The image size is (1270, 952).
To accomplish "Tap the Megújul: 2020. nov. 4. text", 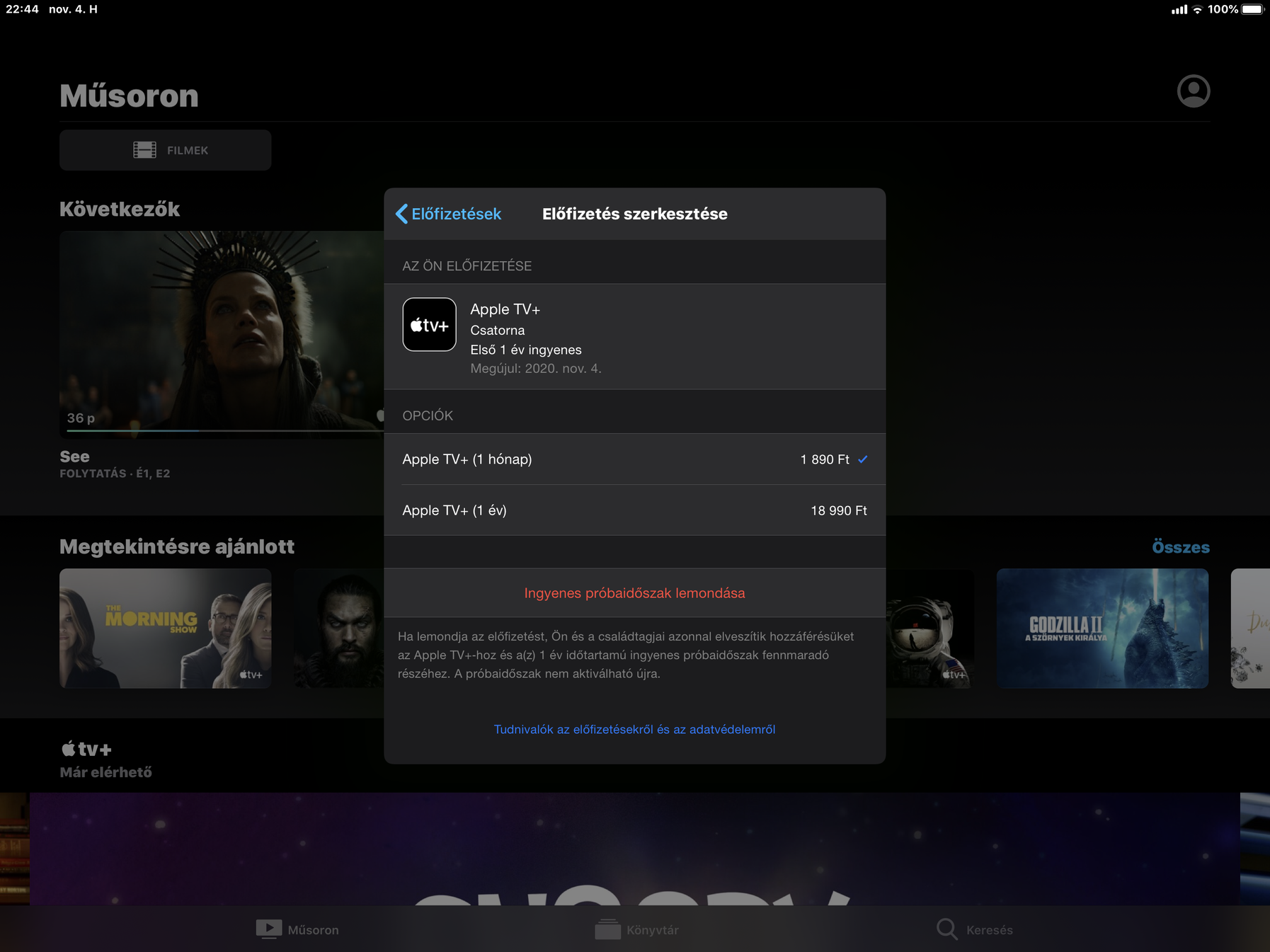I will coord(536,369).
